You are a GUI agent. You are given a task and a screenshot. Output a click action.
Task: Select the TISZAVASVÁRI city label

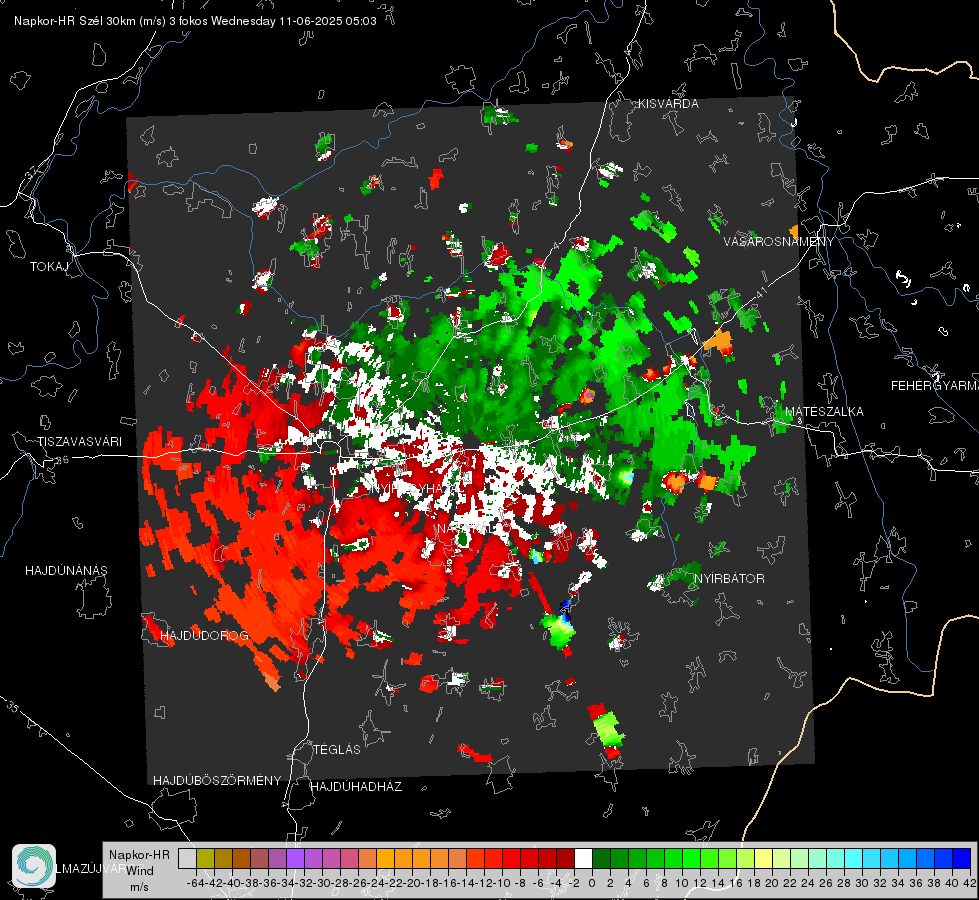[x=79, y=442]
